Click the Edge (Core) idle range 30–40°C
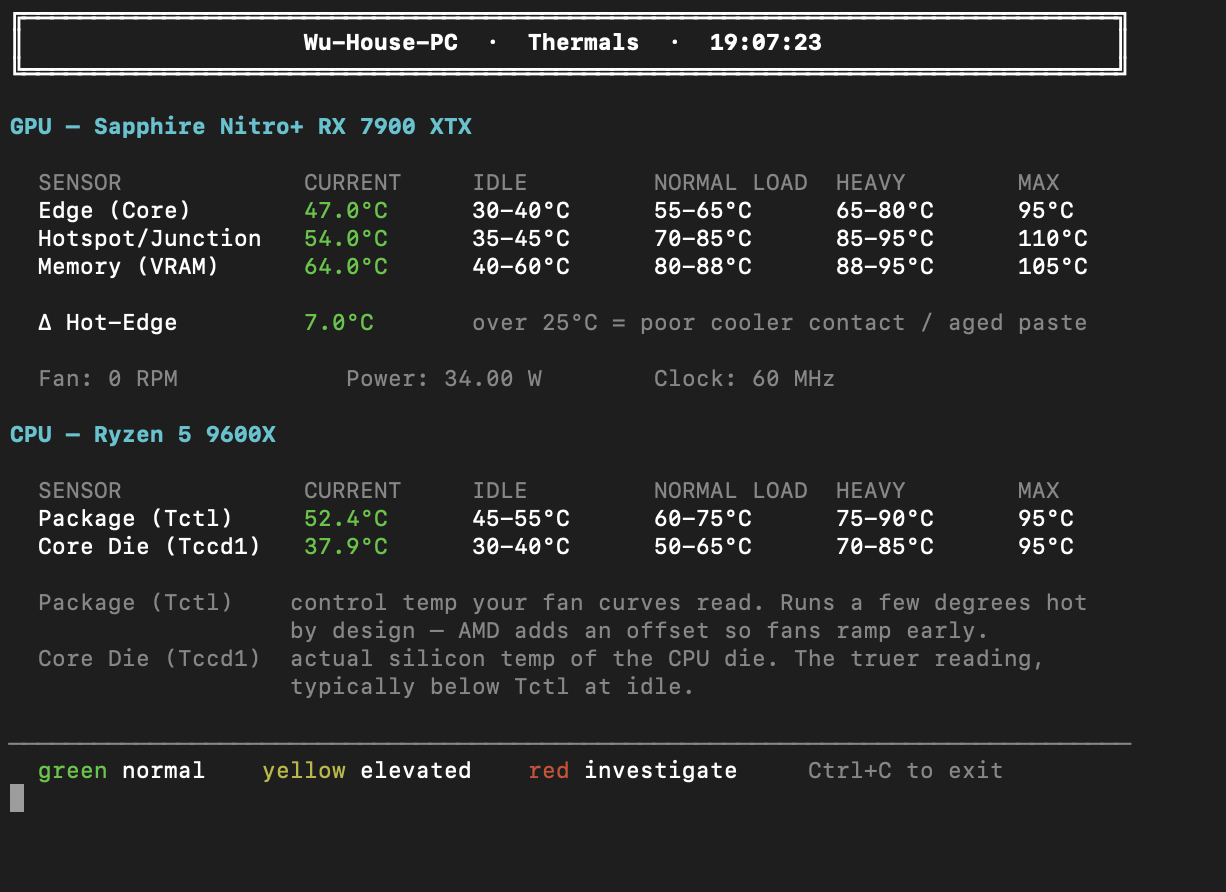This screenshot has width=1226, height=892. 521,210
